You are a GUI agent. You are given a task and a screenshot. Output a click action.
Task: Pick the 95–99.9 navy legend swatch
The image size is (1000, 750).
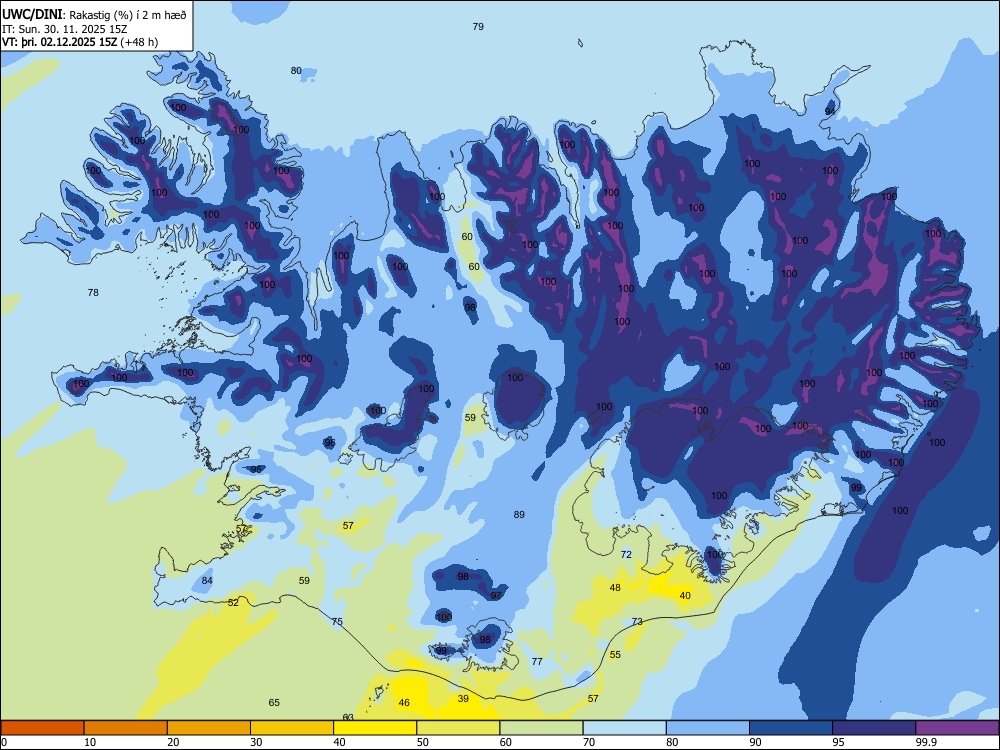[874, 728]
